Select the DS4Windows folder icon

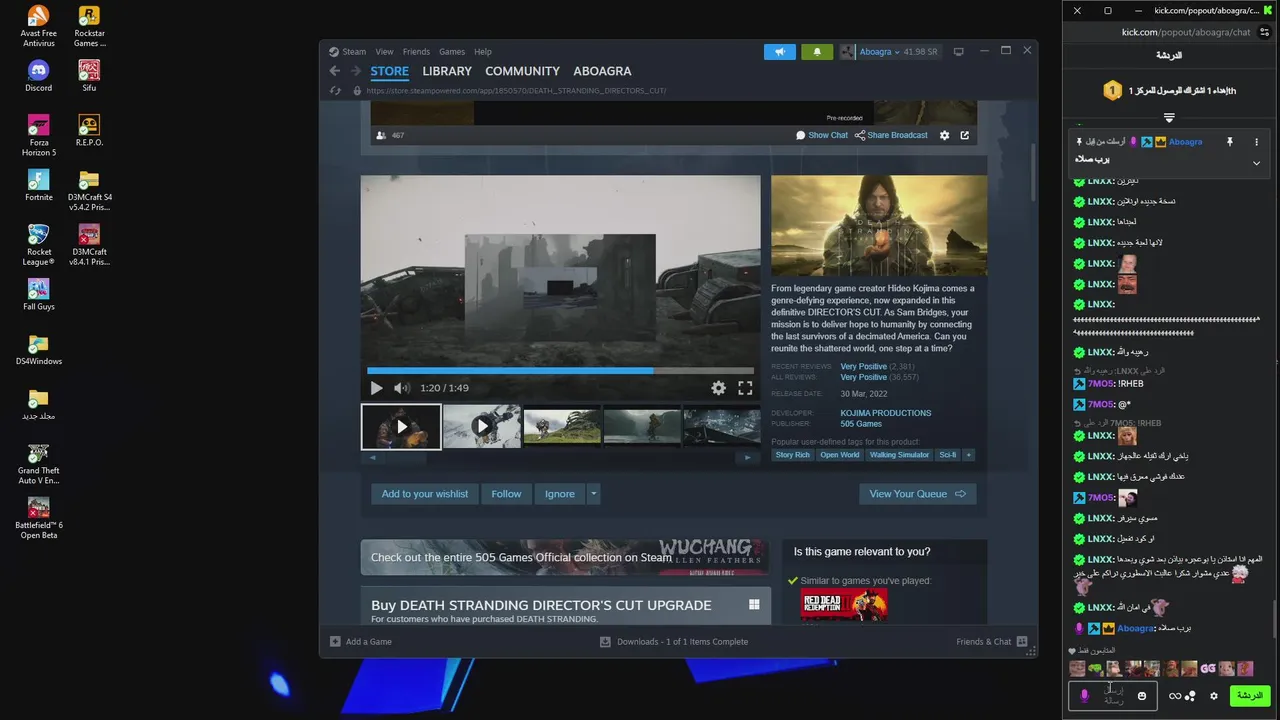point(38,349)
